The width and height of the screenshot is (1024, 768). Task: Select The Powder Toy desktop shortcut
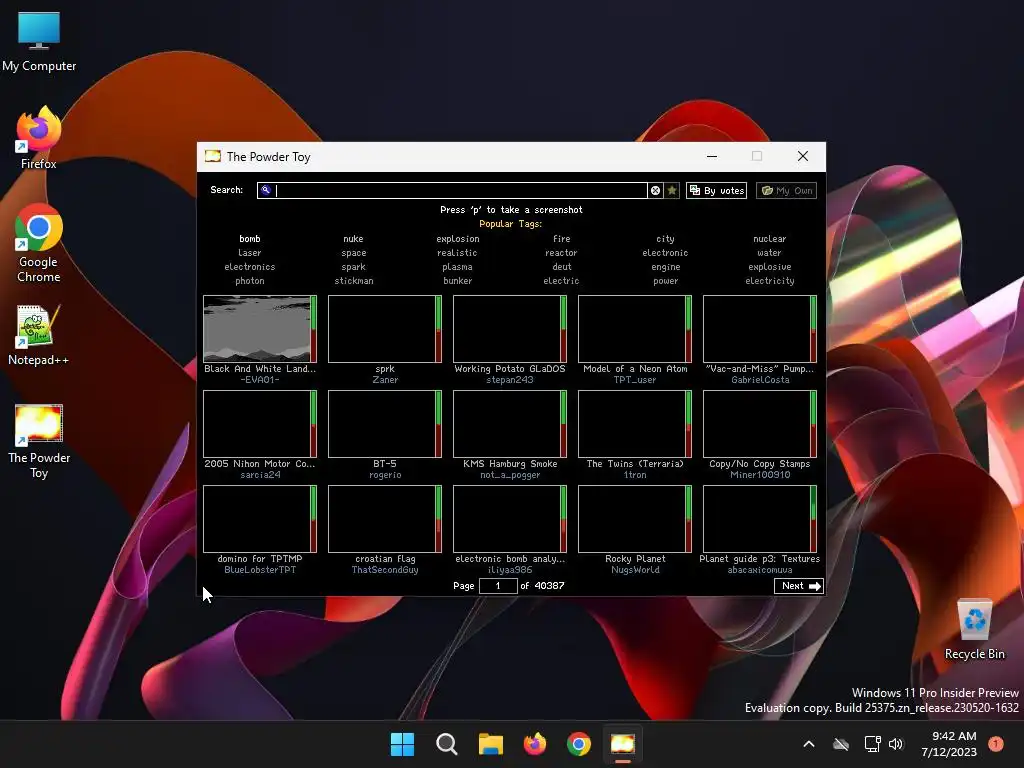39,441
